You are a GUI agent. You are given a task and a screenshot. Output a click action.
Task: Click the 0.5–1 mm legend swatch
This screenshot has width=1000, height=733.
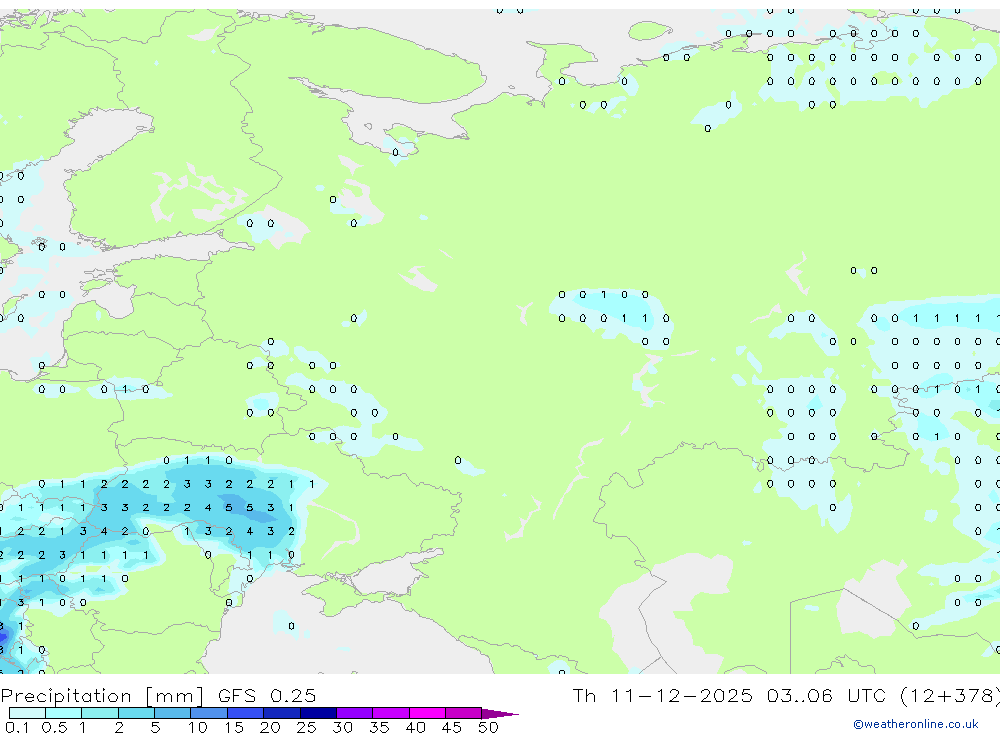[x=64, y=713]
